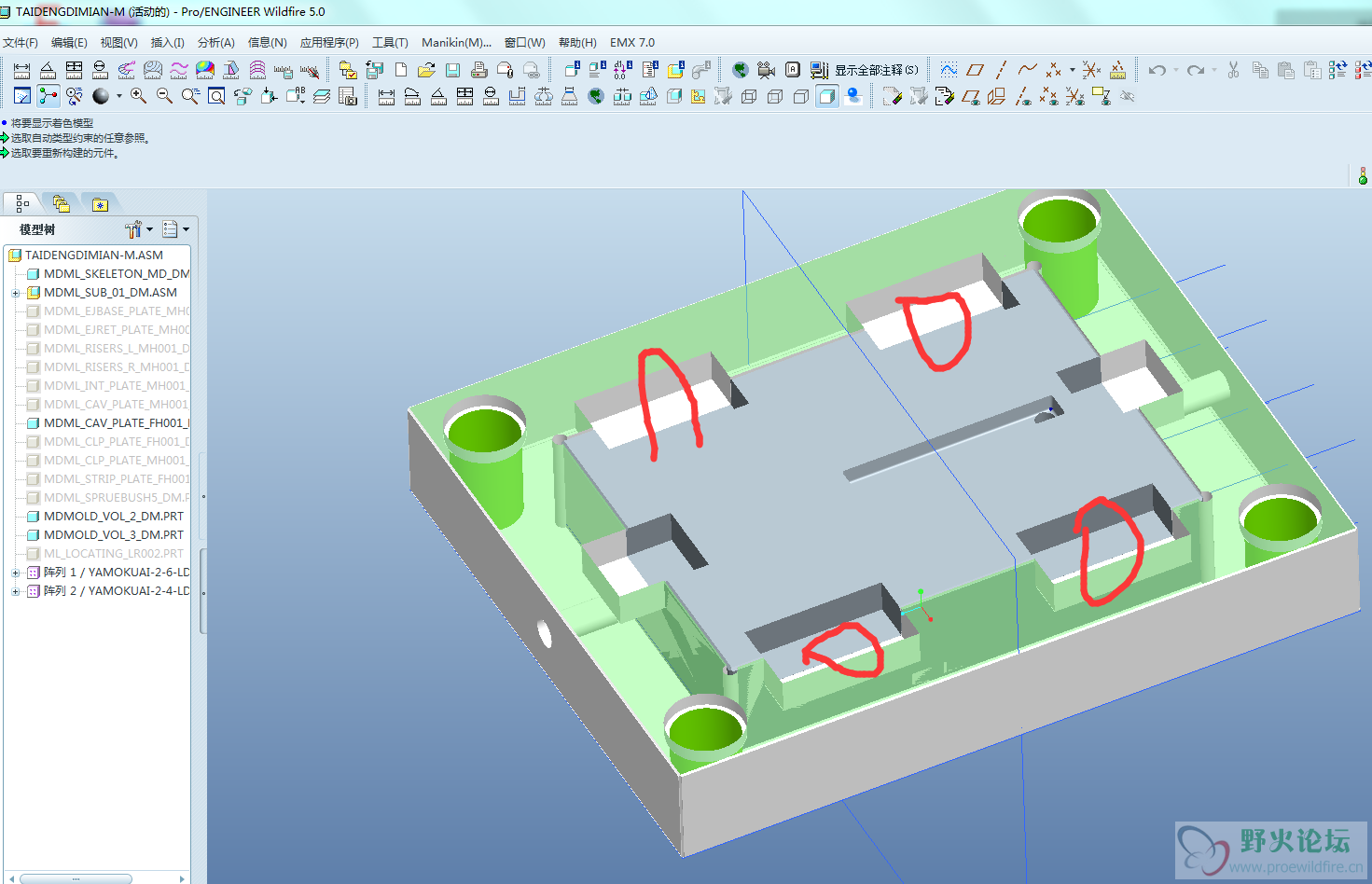Open the model tree settings dropdown
The height and width of the screenshot is (884, 1372).
pos(138,228)
